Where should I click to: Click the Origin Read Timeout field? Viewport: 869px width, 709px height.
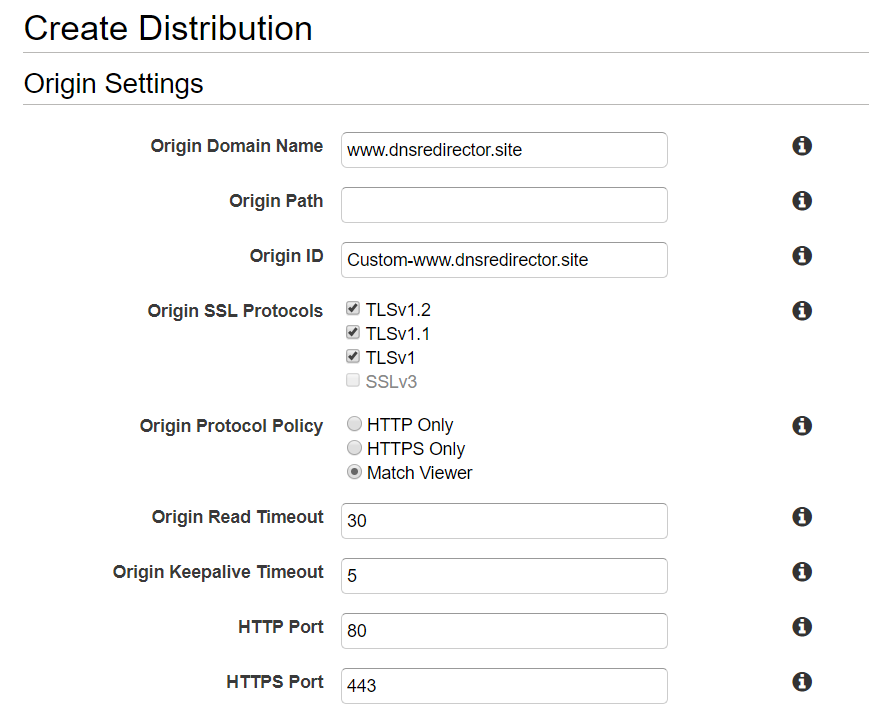tap(504, 521)
